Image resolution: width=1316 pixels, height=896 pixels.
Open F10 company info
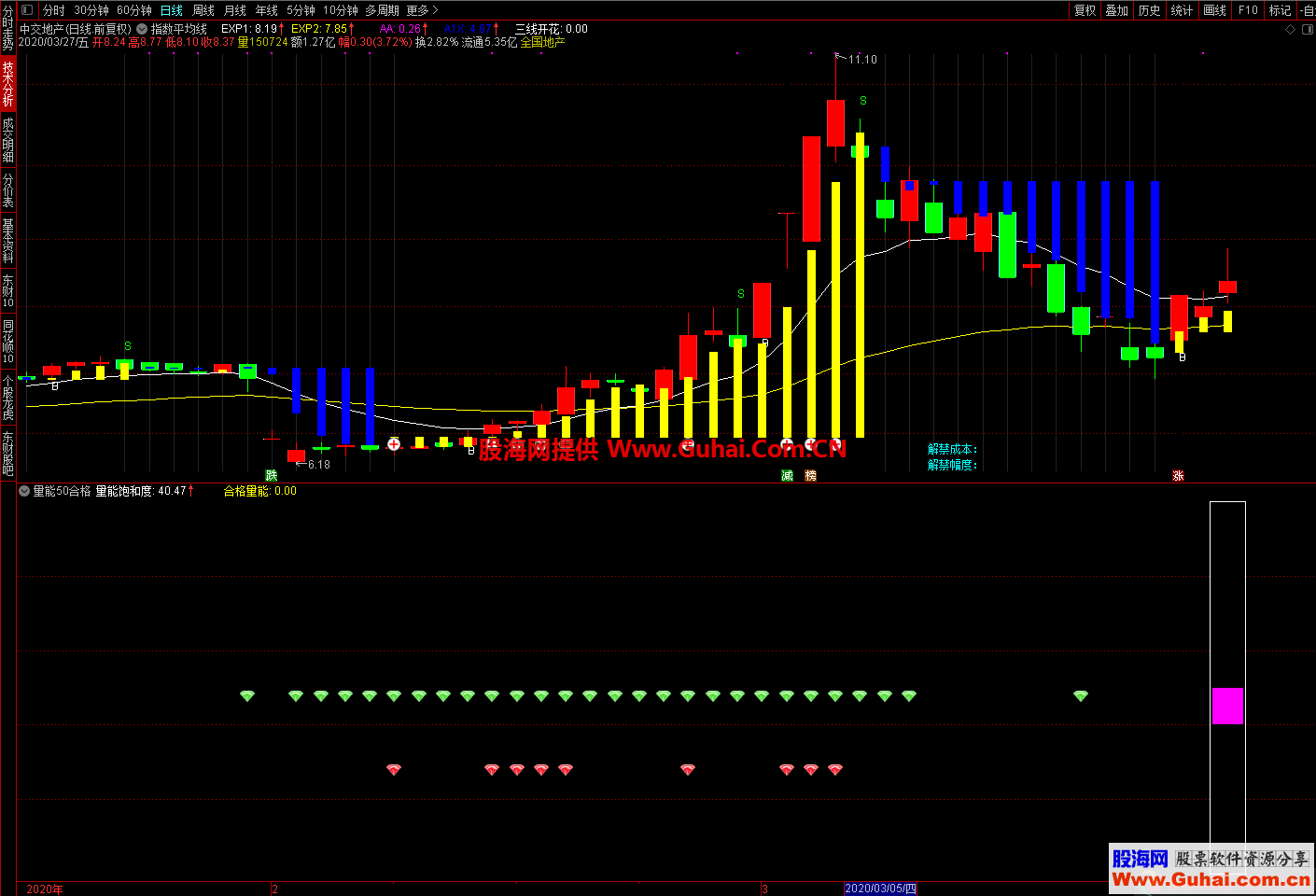[x=1248, y=10]
